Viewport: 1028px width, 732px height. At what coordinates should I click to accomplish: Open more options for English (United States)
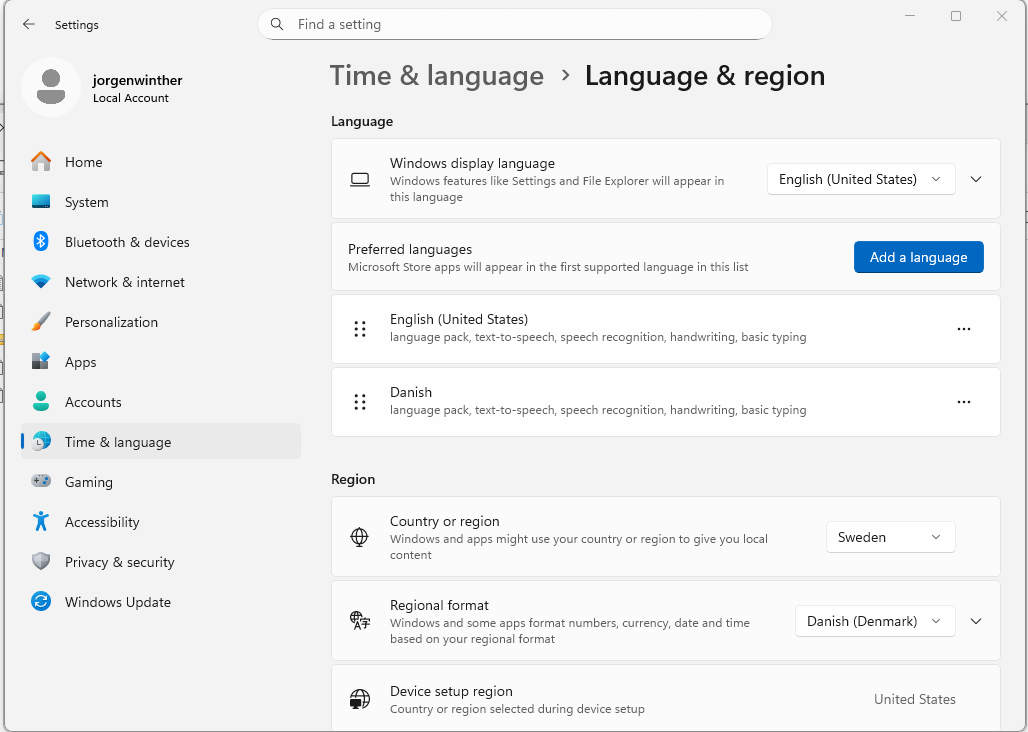(964, 329)
